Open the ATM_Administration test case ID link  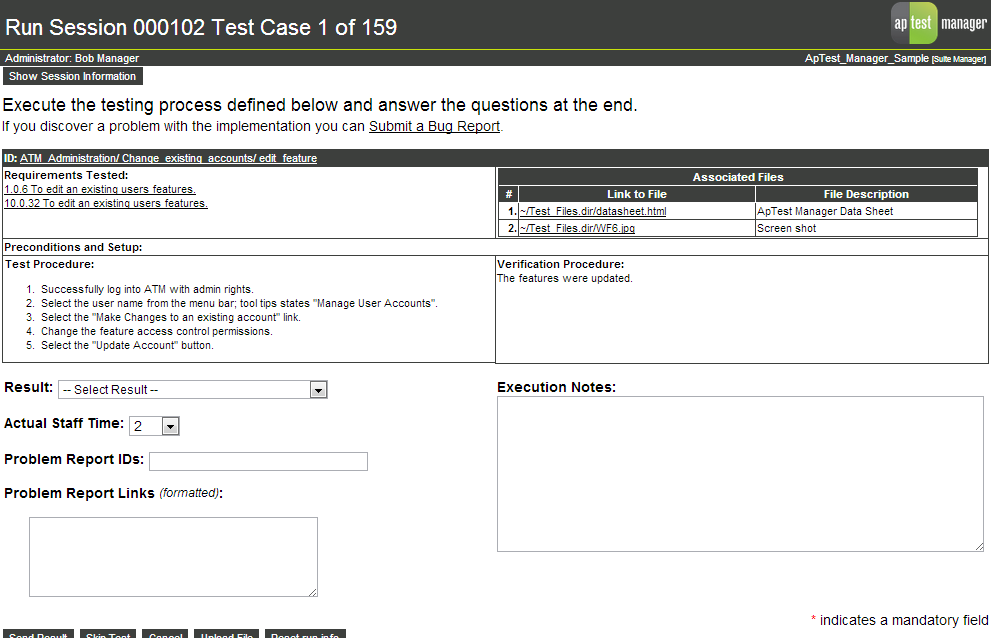[168, 158]
